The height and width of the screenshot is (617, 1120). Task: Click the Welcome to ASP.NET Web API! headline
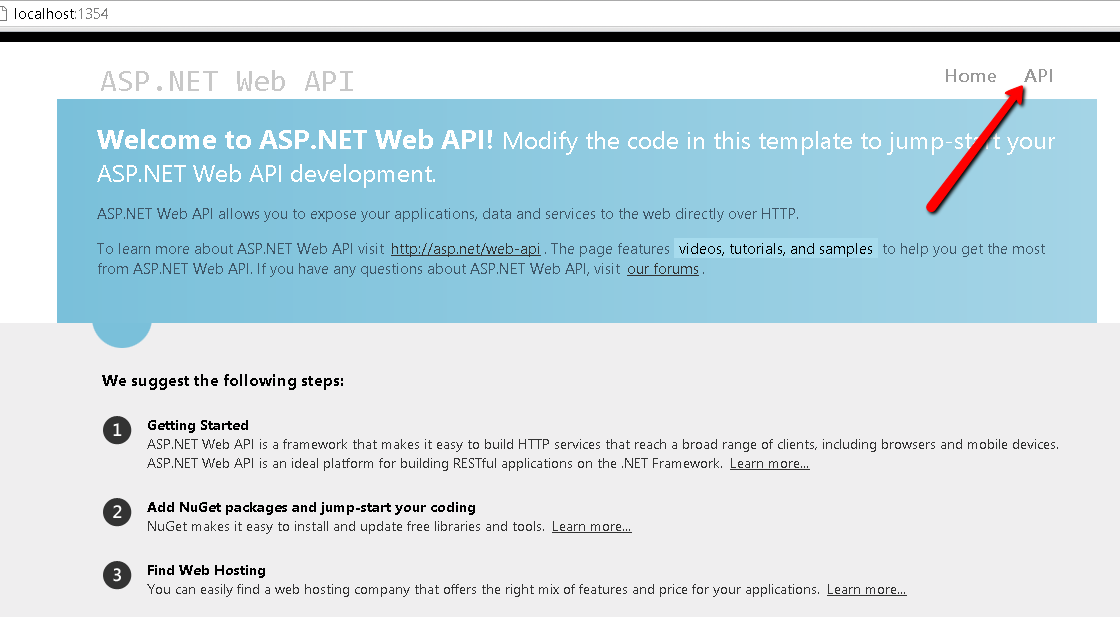pos(295,139)
